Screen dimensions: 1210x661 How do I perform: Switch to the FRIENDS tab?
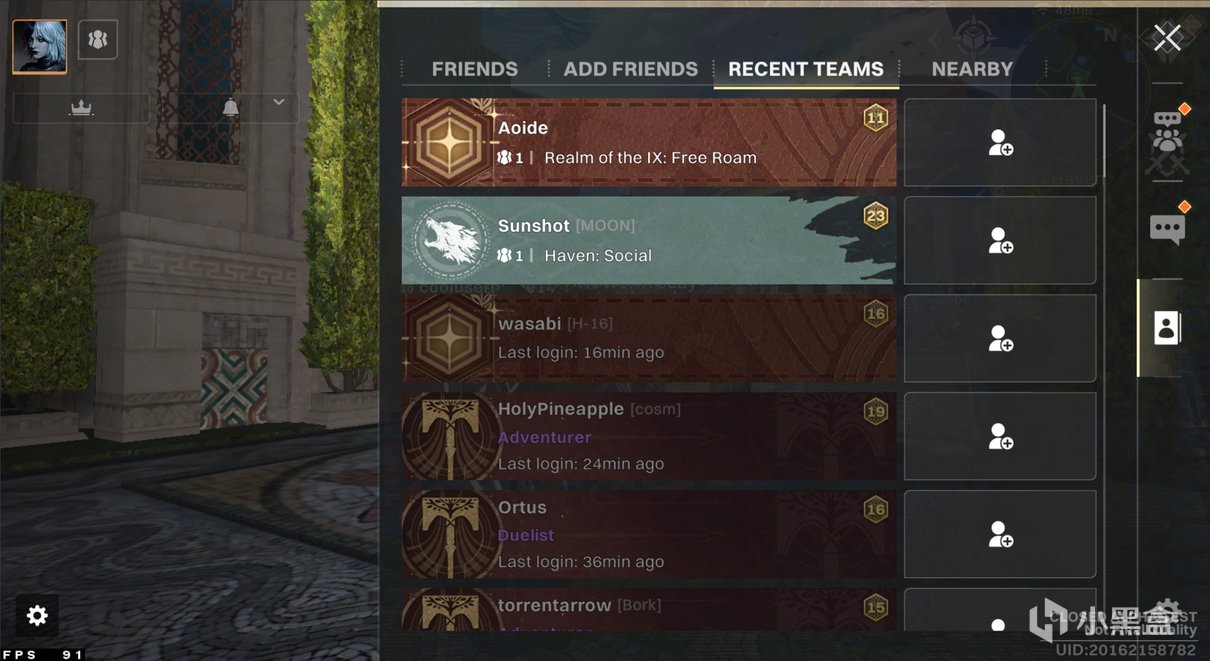475,69
